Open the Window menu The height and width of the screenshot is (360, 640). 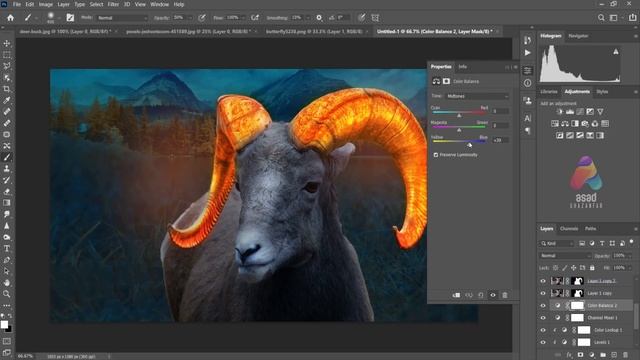pyautogui.click(x=159, y=4)
